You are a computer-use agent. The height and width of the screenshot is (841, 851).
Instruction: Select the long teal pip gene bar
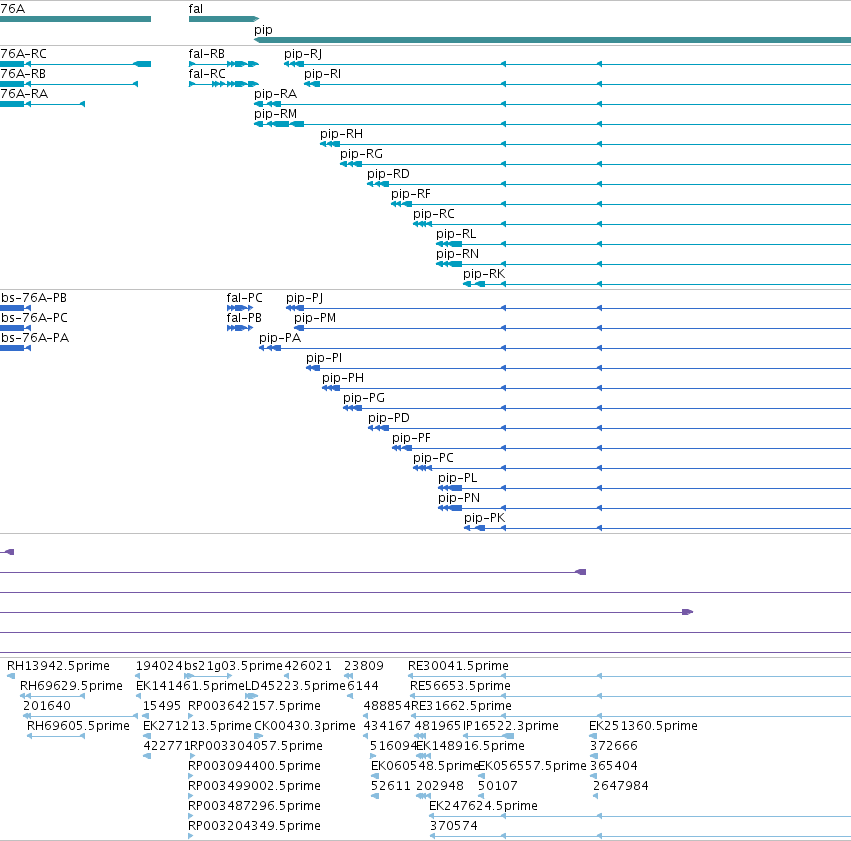tap(552, 40)
